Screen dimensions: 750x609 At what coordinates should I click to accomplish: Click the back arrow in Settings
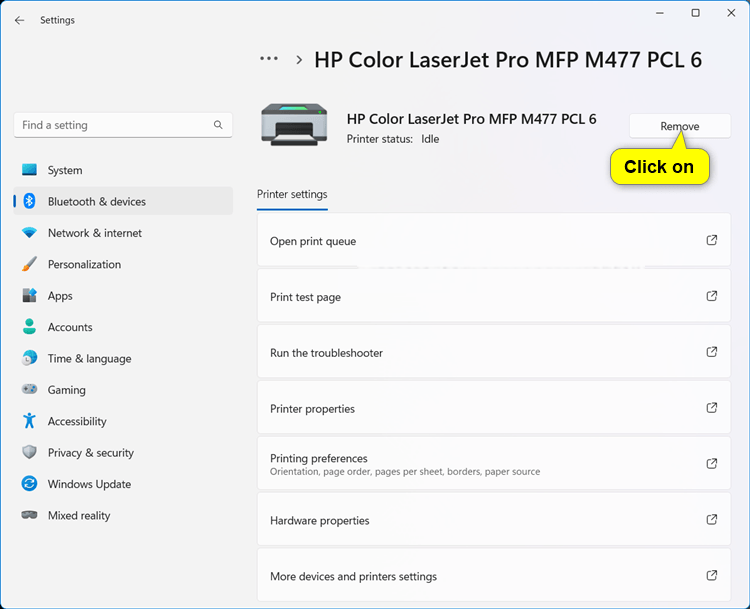click(19, 20)
